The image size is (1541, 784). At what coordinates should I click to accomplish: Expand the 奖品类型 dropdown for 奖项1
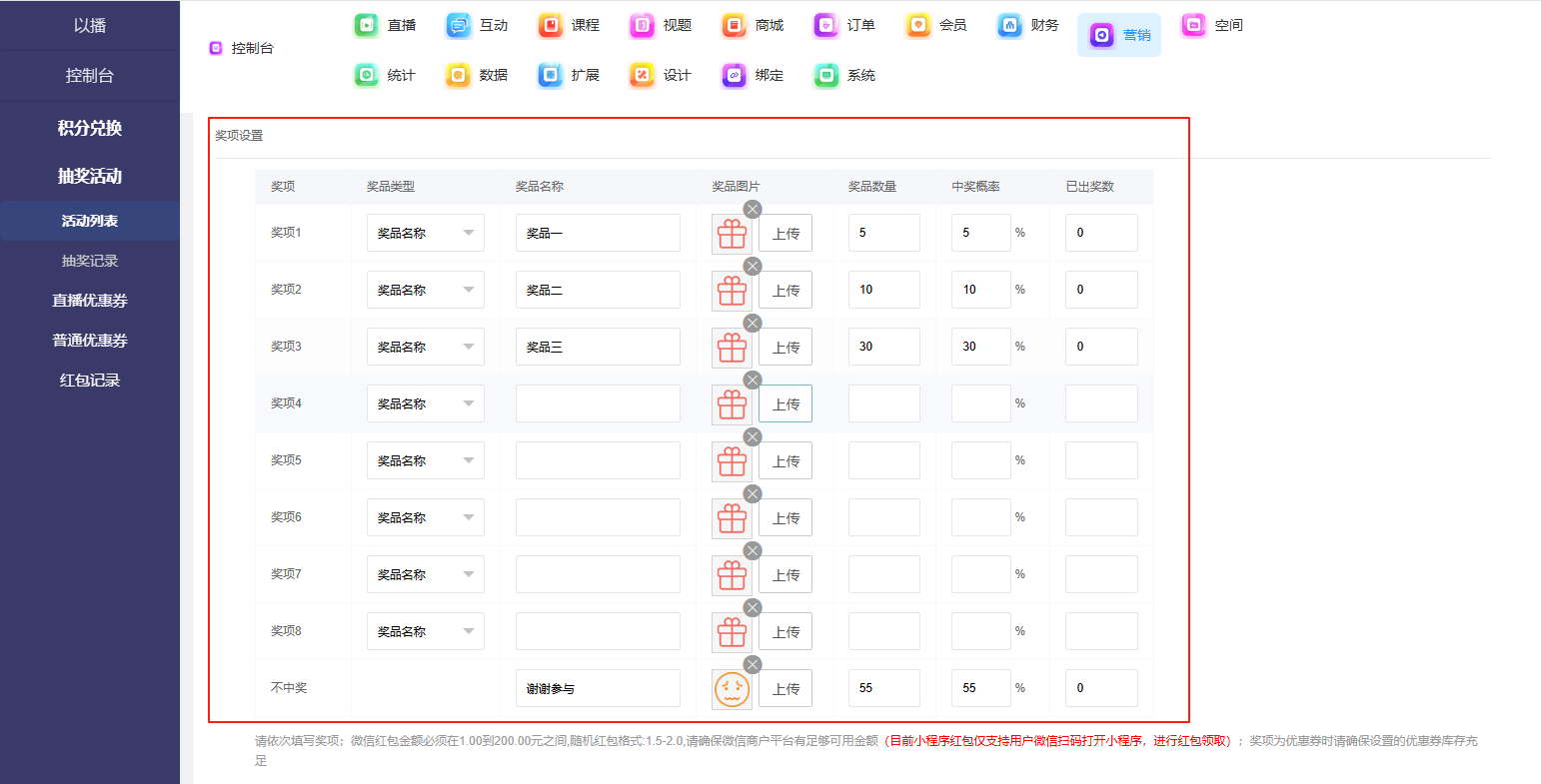(425, 233)
